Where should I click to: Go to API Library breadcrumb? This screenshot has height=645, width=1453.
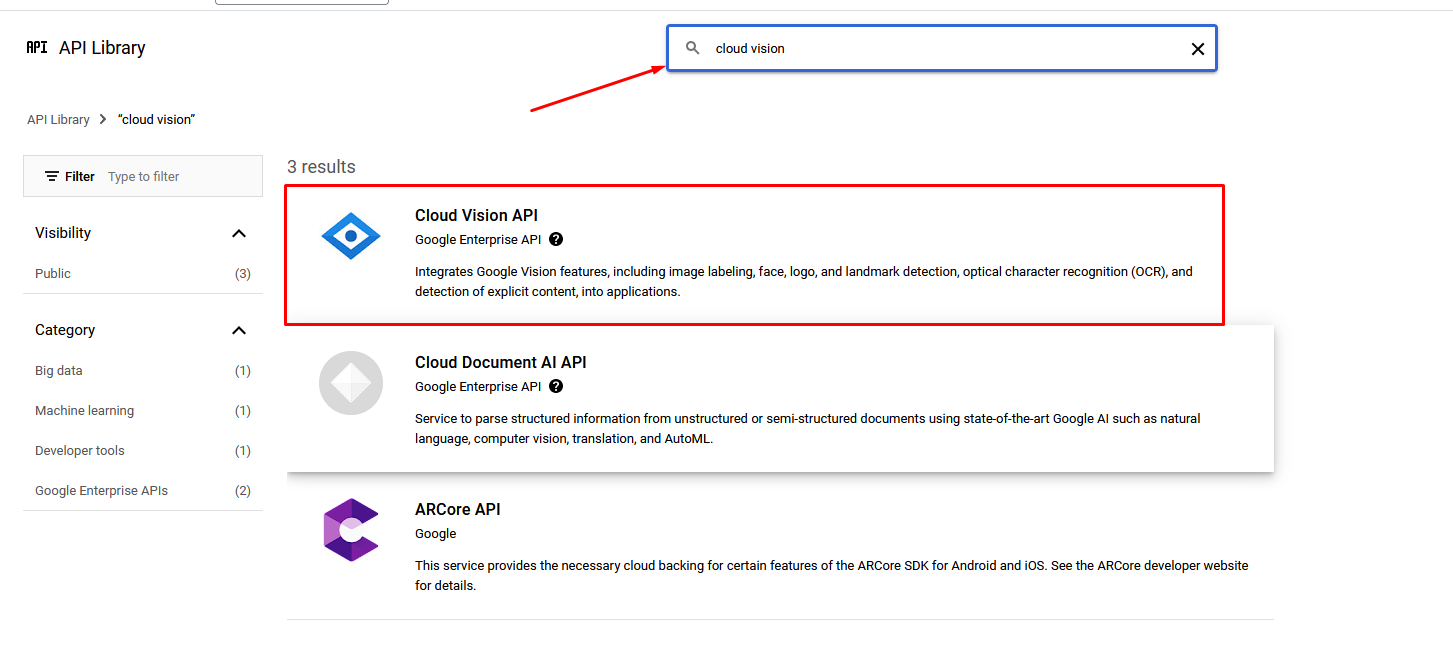tap(58, 119)
